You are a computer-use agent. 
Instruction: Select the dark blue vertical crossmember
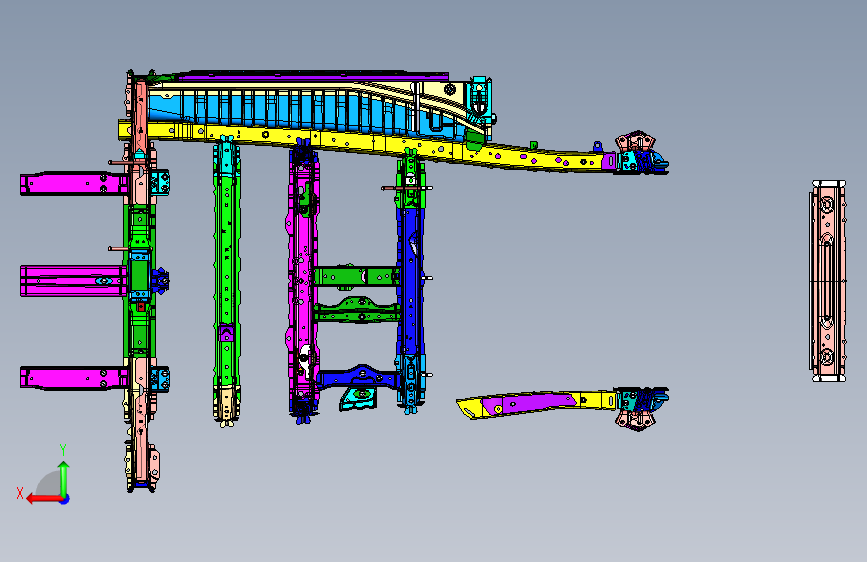pyautogui.click(x=410, y=282)
